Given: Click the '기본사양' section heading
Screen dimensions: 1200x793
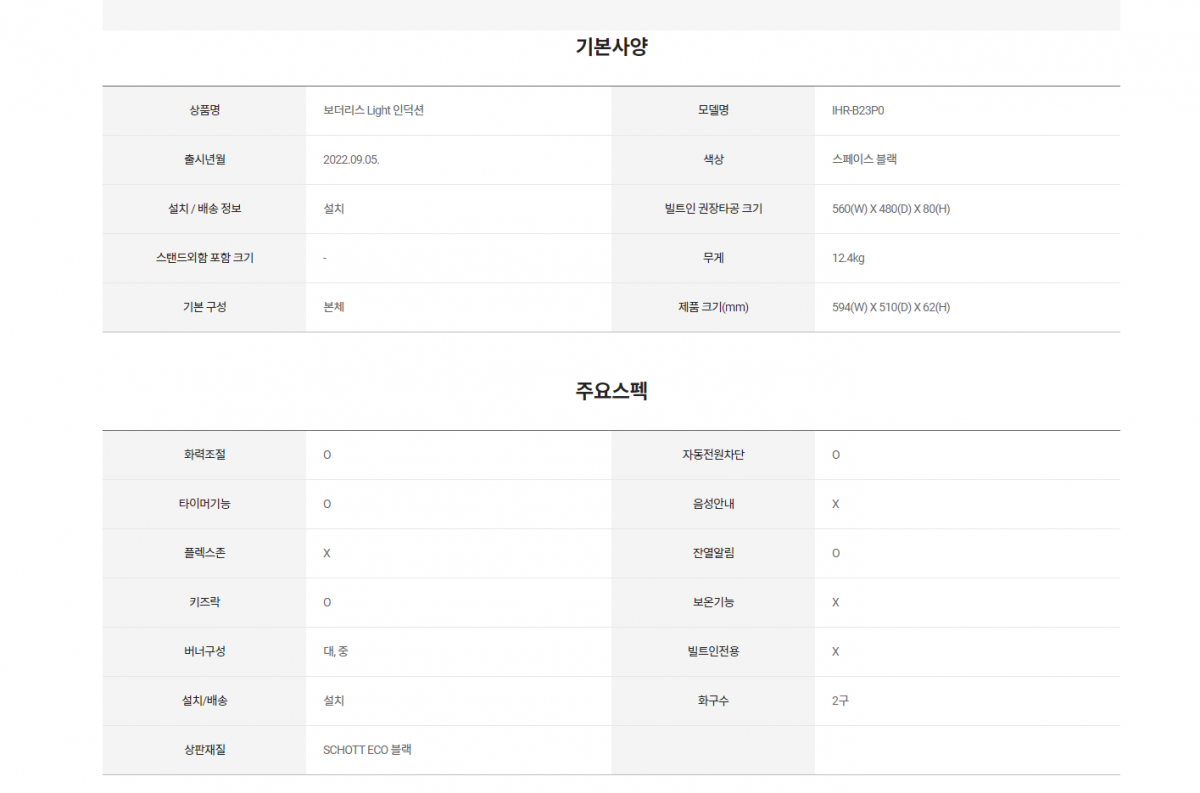Looking at the screenshot, I should click(611, 46).
